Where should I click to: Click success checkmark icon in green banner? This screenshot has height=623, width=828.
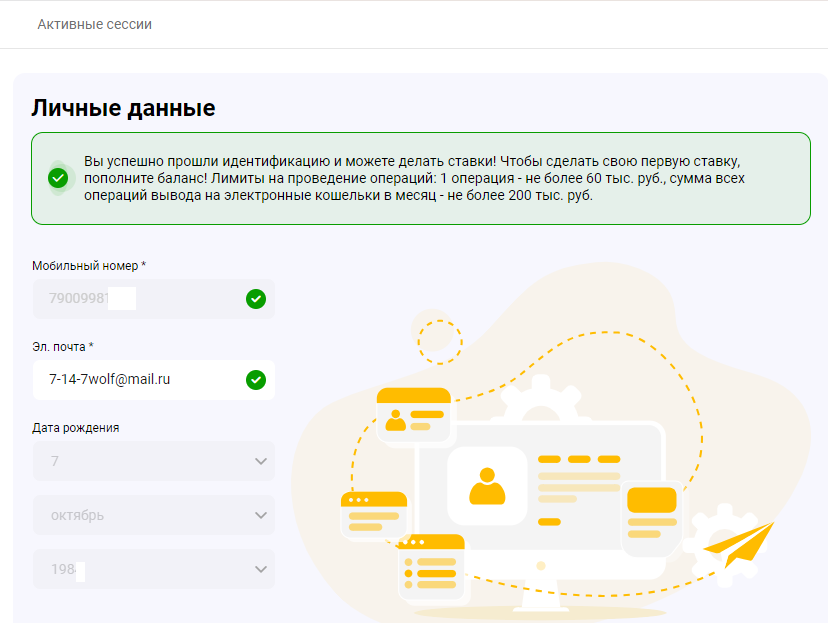point(58,178)
